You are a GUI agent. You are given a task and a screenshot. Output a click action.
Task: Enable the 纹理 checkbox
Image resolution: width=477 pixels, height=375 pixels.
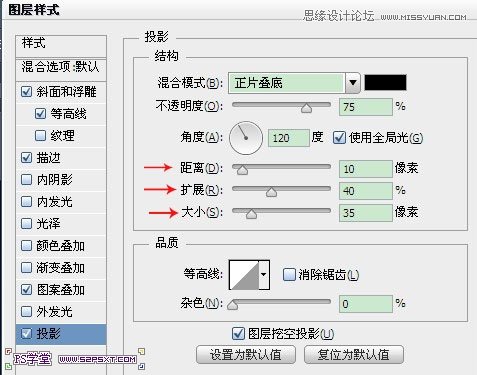(x=40, y=136)
